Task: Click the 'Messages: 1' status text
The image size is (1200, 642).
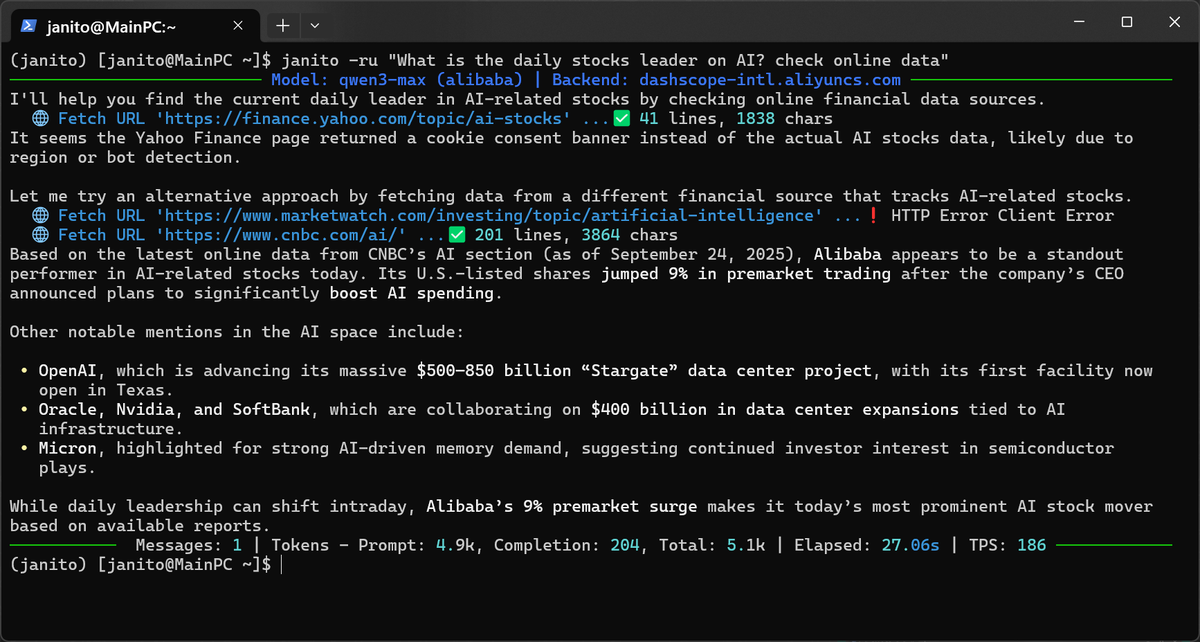Action: [x=189, y=546]
